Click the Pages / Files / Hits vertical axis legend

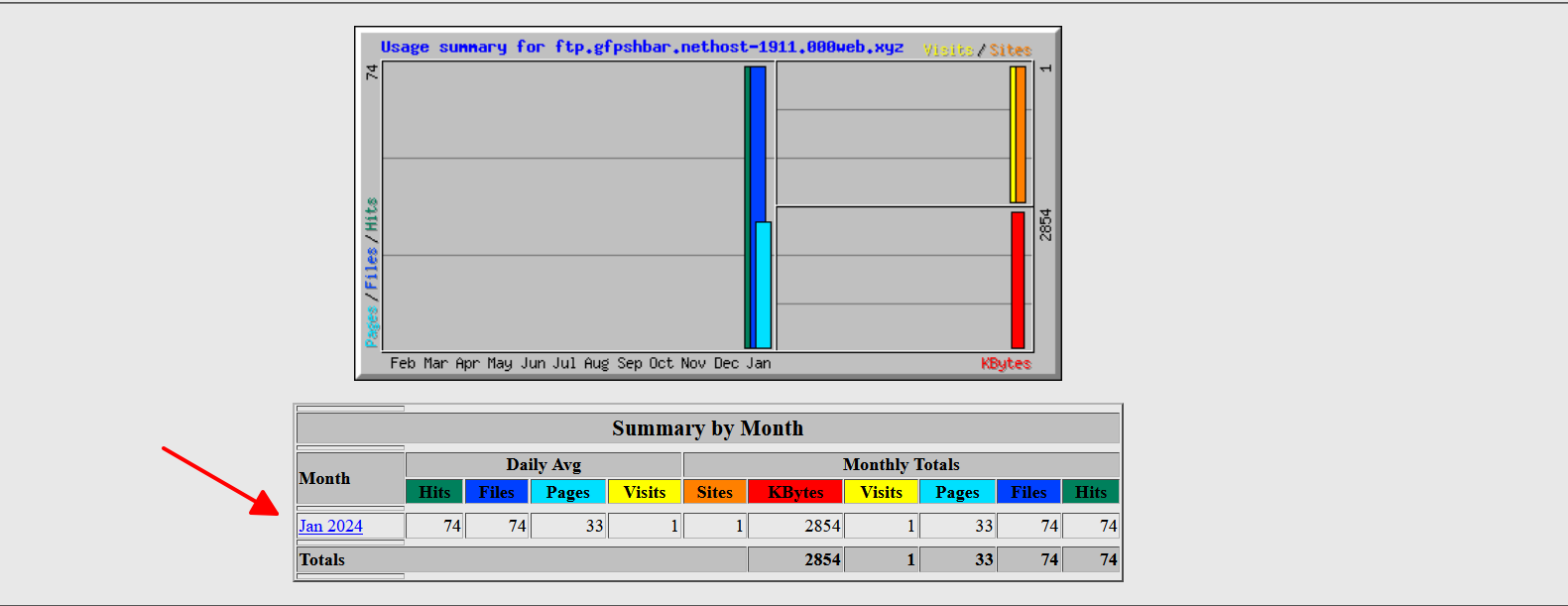pos(371,273)
